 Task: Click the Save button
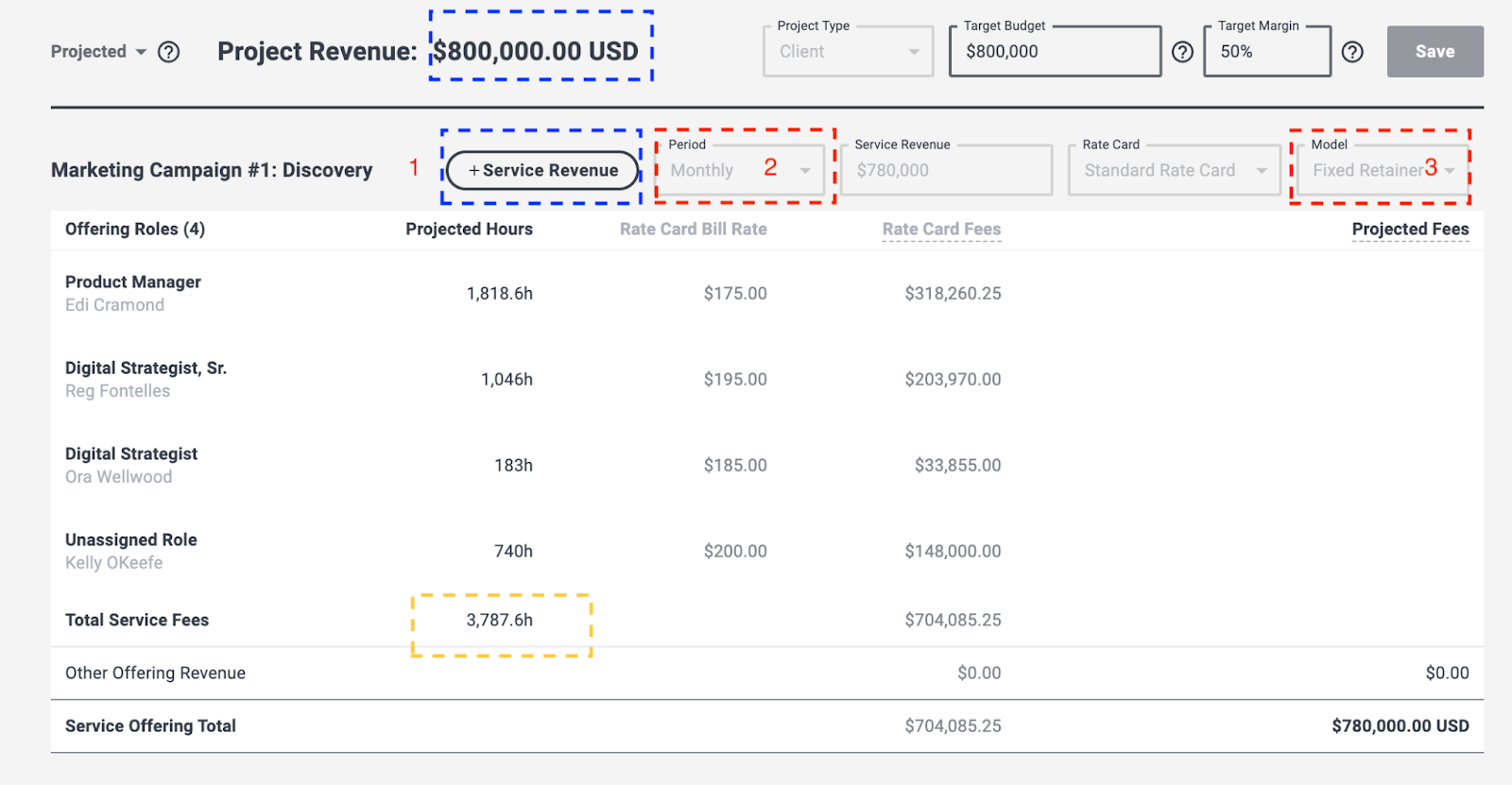(1435, 52)
